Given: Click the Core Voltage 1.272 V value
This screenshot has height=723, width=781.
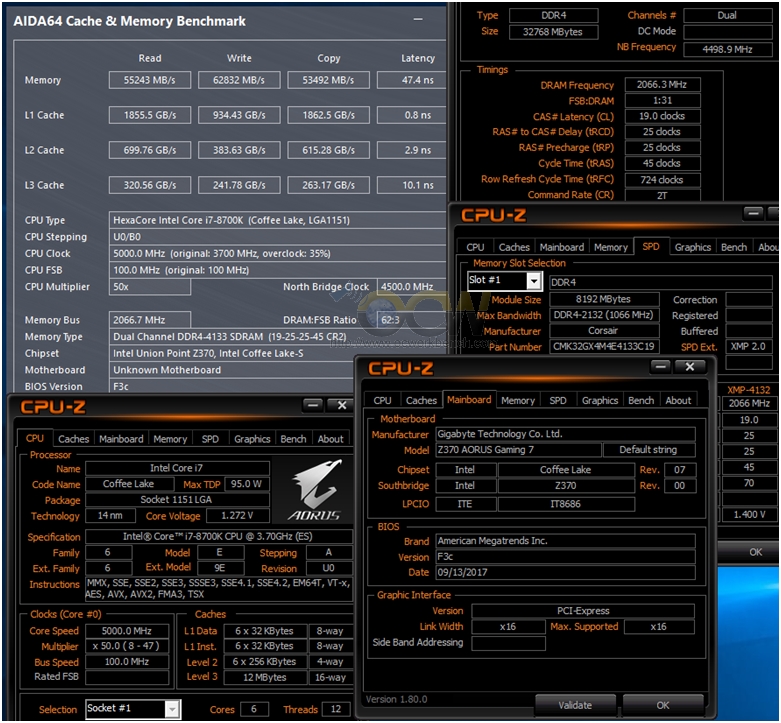Looking at the screenshot, I should pyautogui.click(x=238, y=515).
